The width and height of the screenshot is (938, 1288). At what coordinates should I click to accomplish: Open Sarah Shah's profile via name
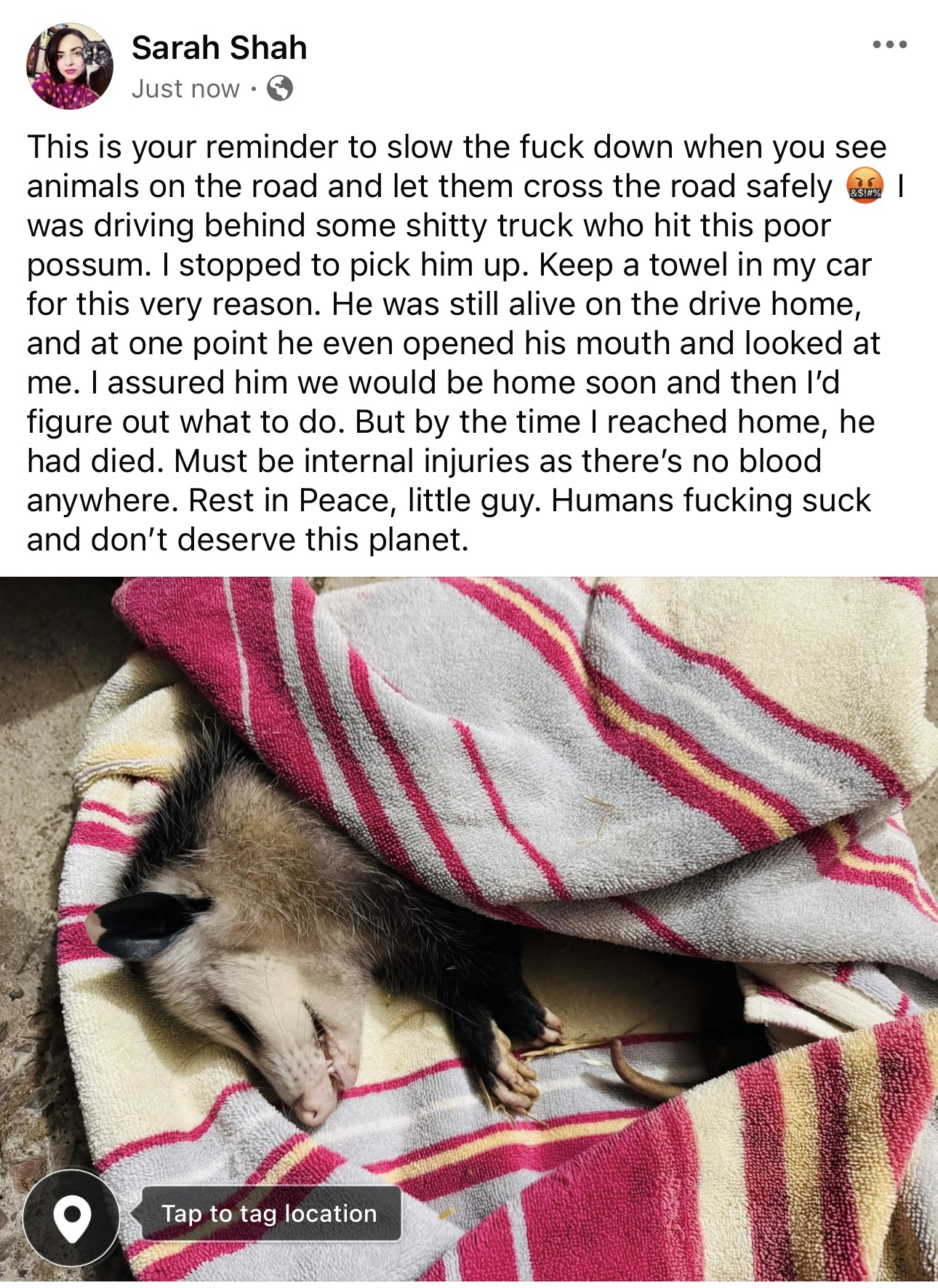tap(220, 48)
